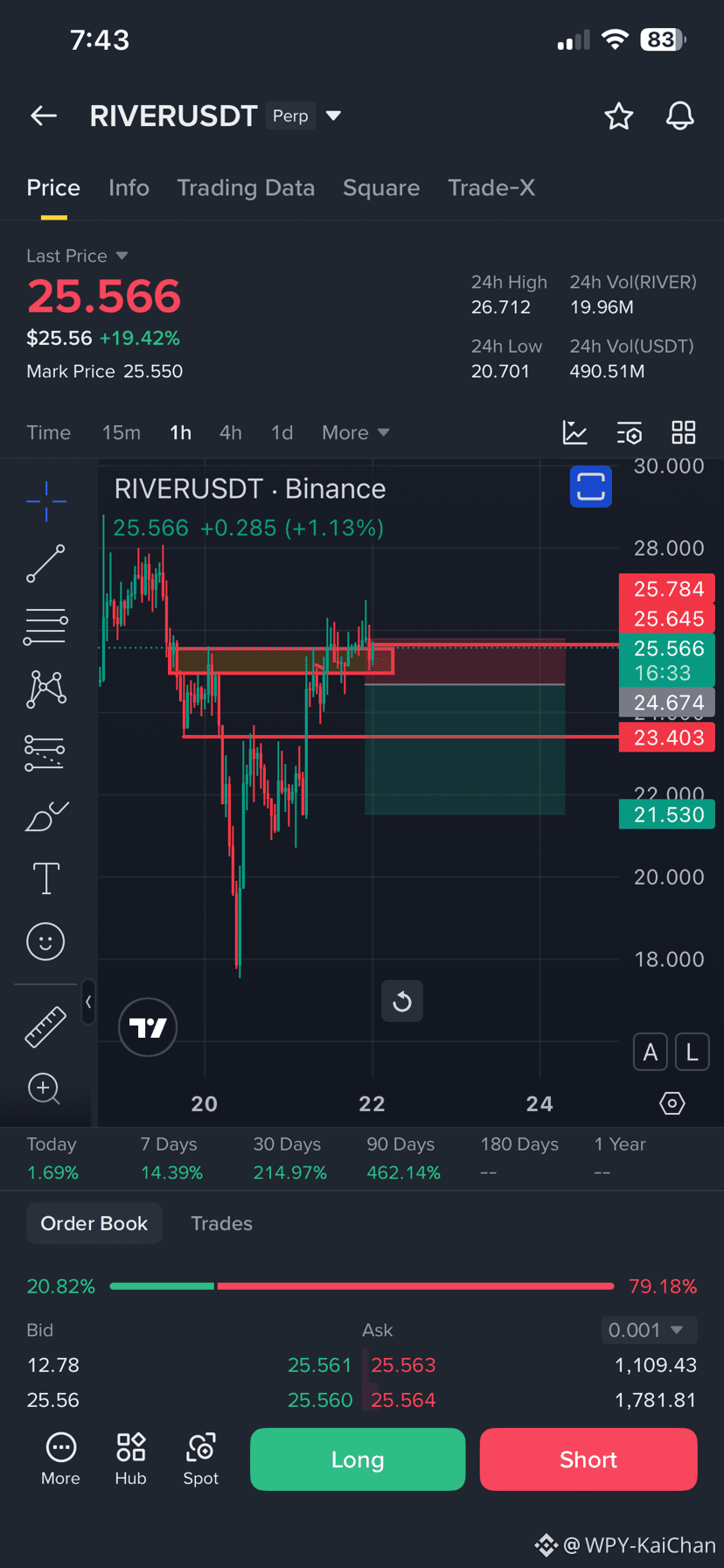Open the Trade-X tab

click(491, 188)
